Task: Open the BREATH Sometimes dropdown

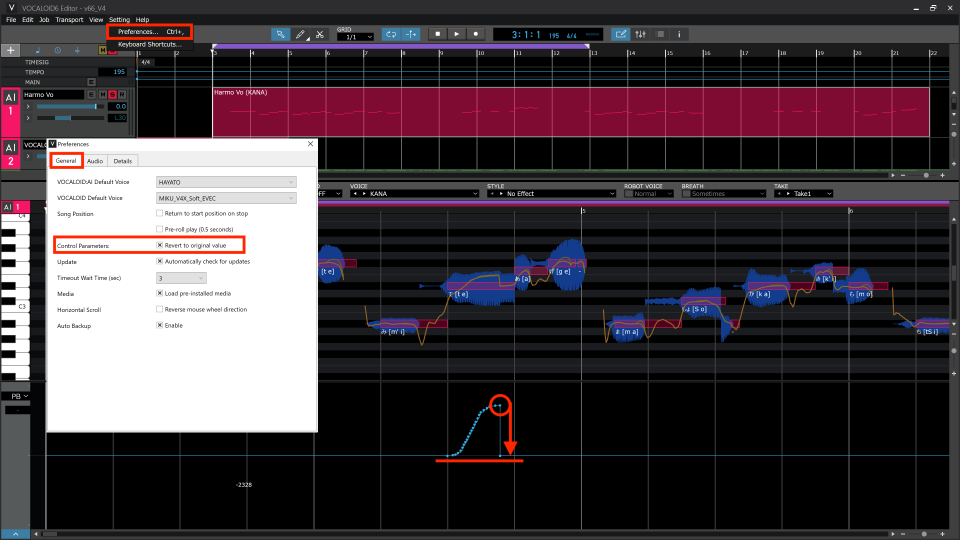Action: (x=724, y=193)
